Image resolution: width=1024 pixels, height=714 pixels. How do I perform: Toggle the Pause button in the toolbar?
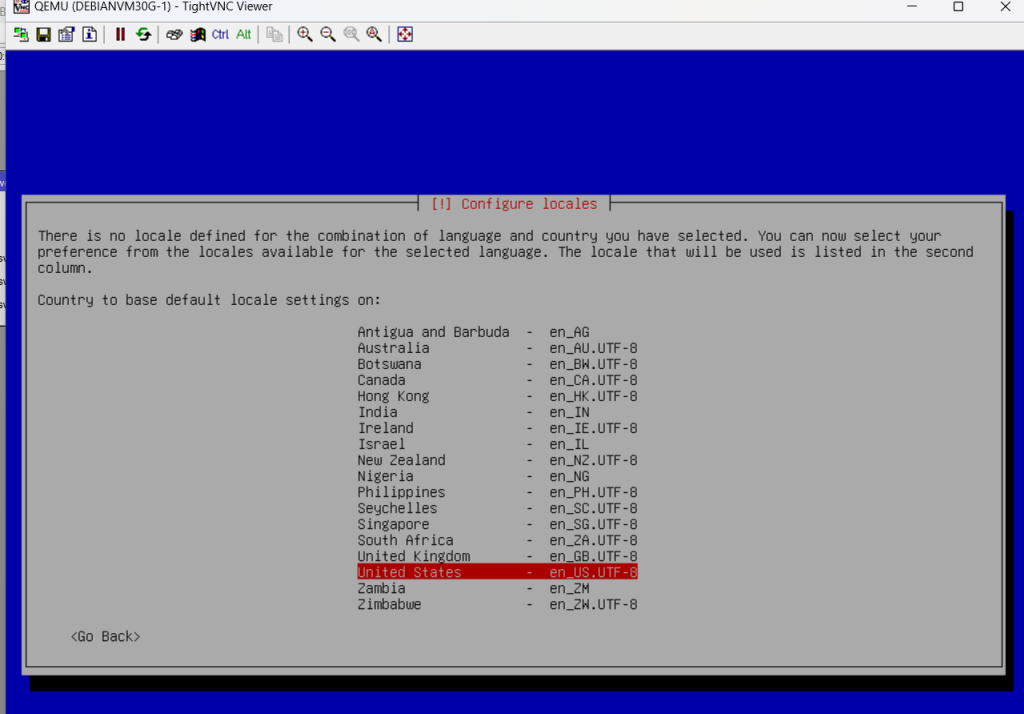coord(120,34)
